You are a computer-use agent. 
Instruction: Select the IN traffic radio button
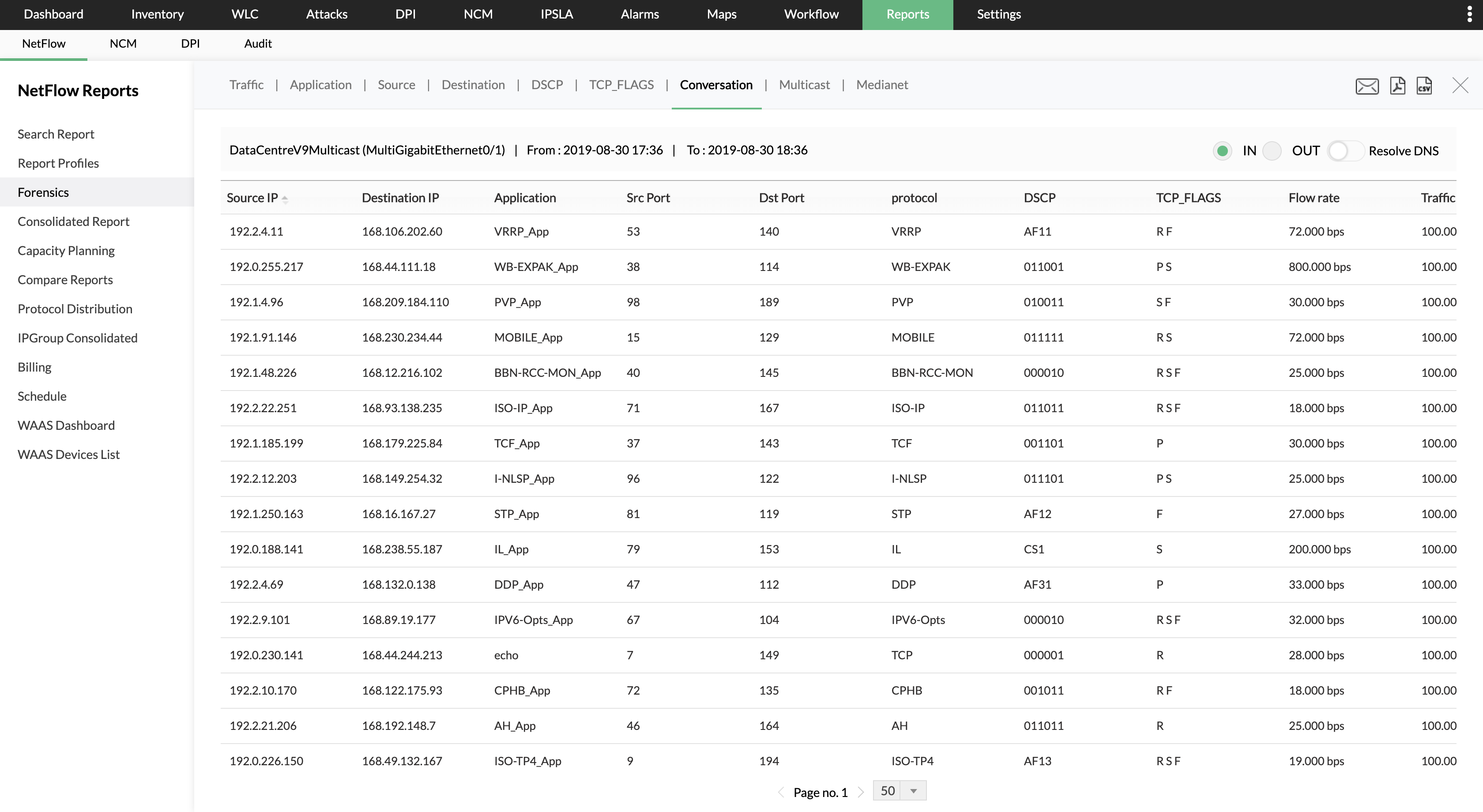(x=1222, y=151)
